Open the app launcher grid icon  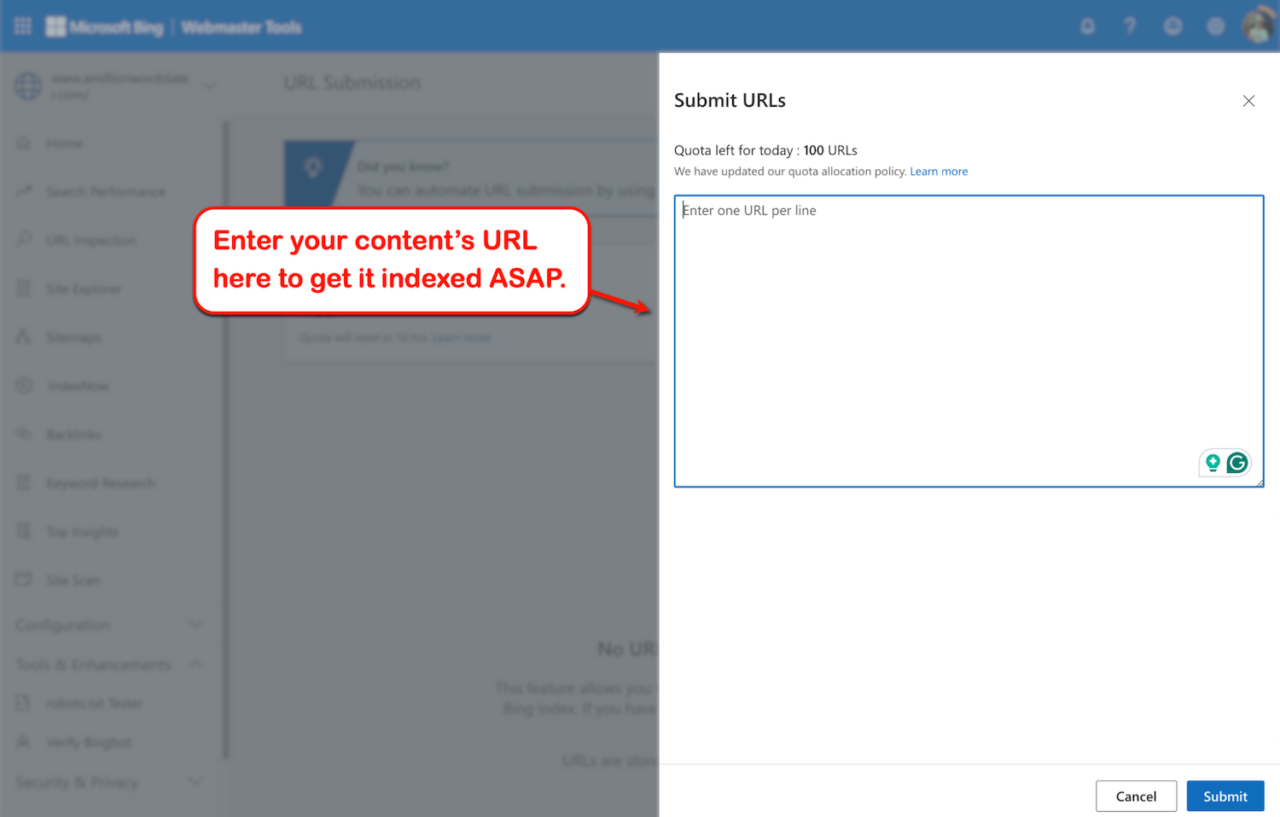pos(22,27)
